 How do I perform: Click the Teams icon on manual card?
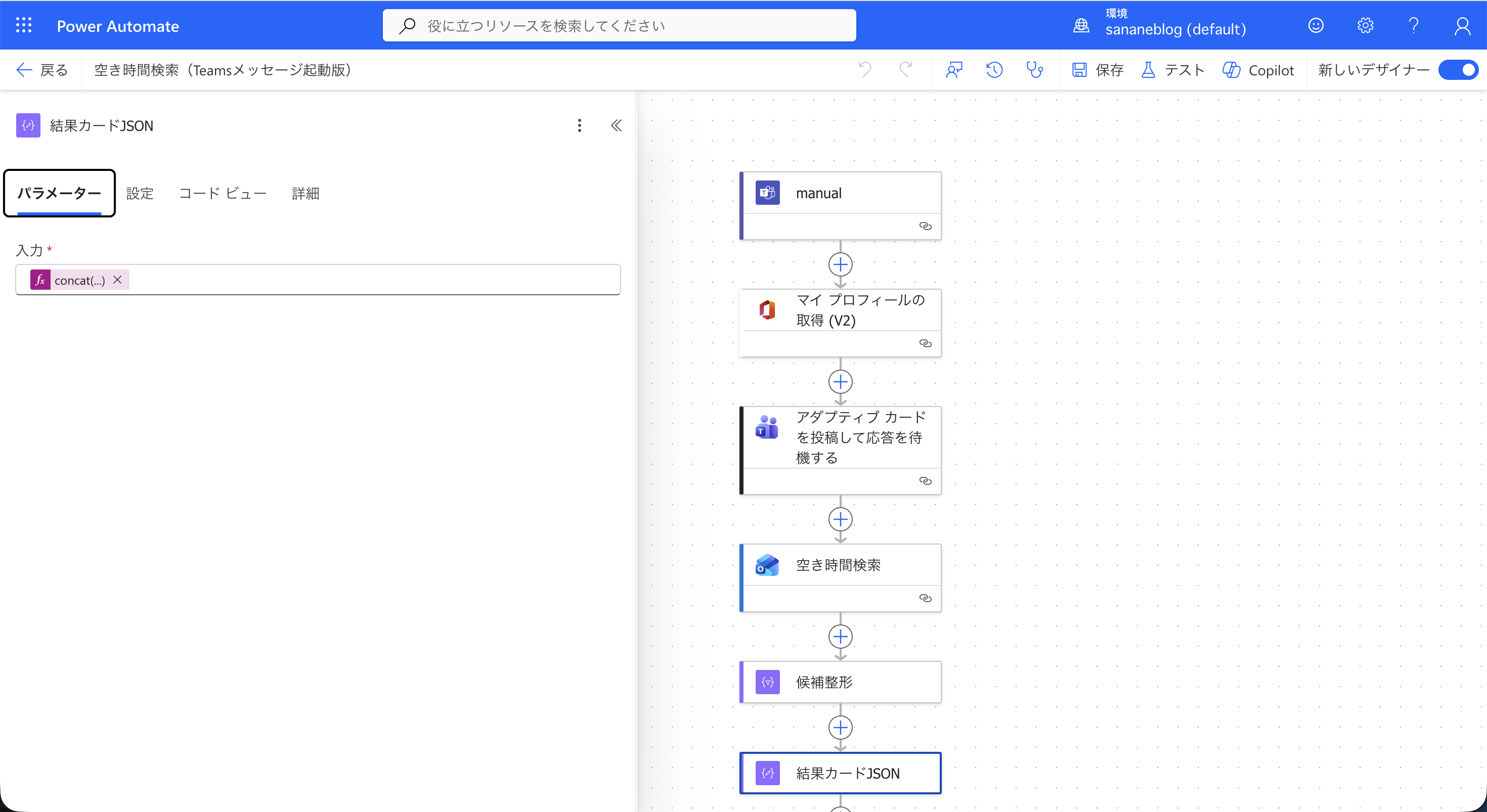[x=768, y=193]
